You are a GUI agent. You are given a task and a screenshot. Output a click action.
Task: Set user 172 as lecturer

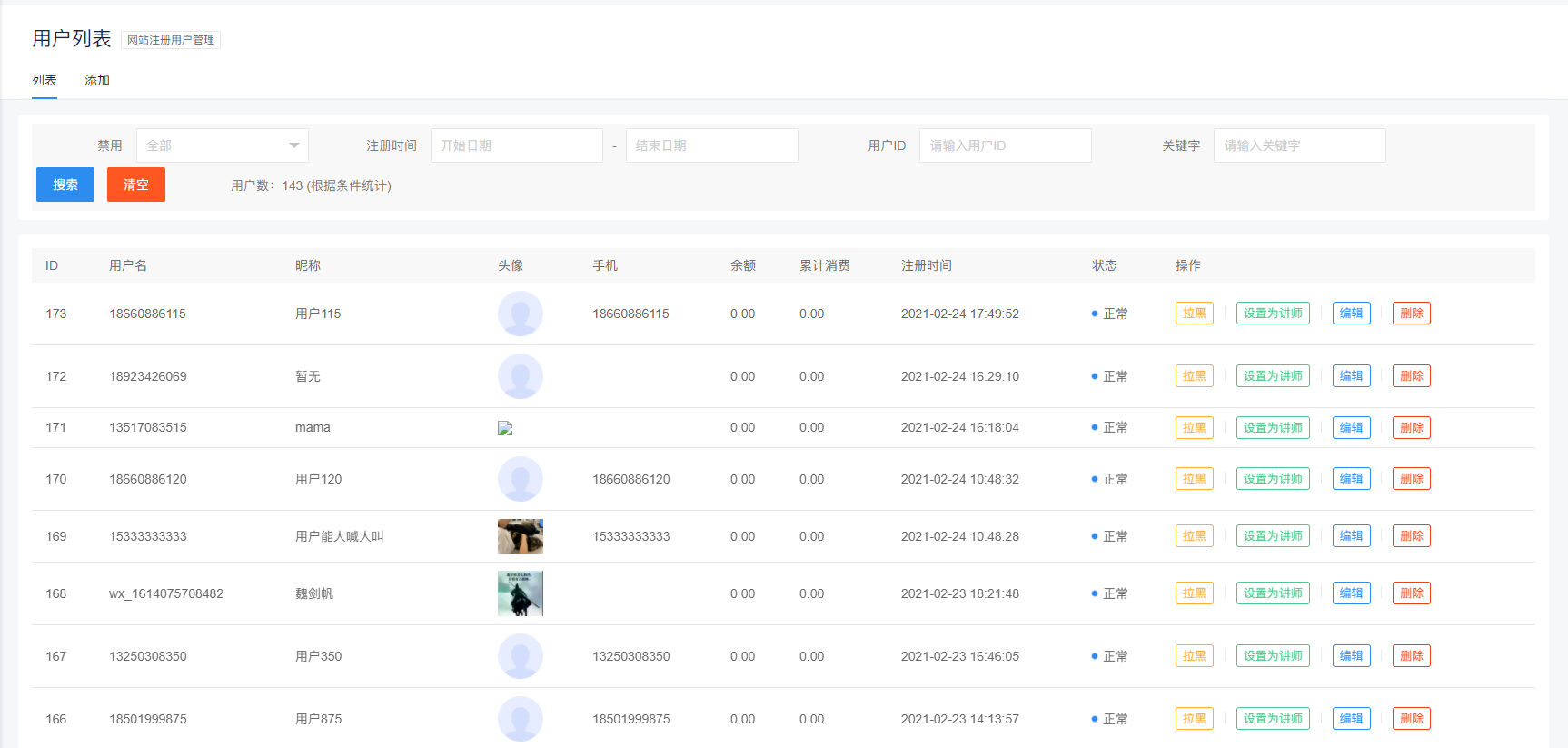point(1273,376)
